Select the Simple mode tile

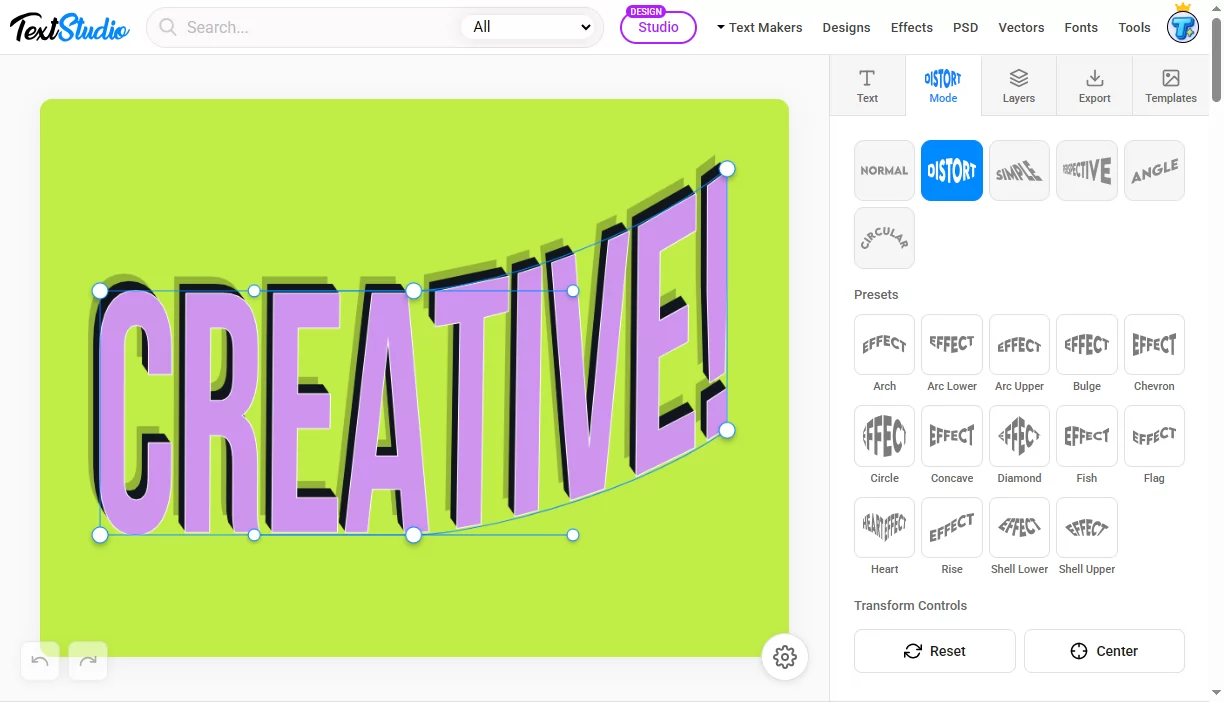(1019, 170)
